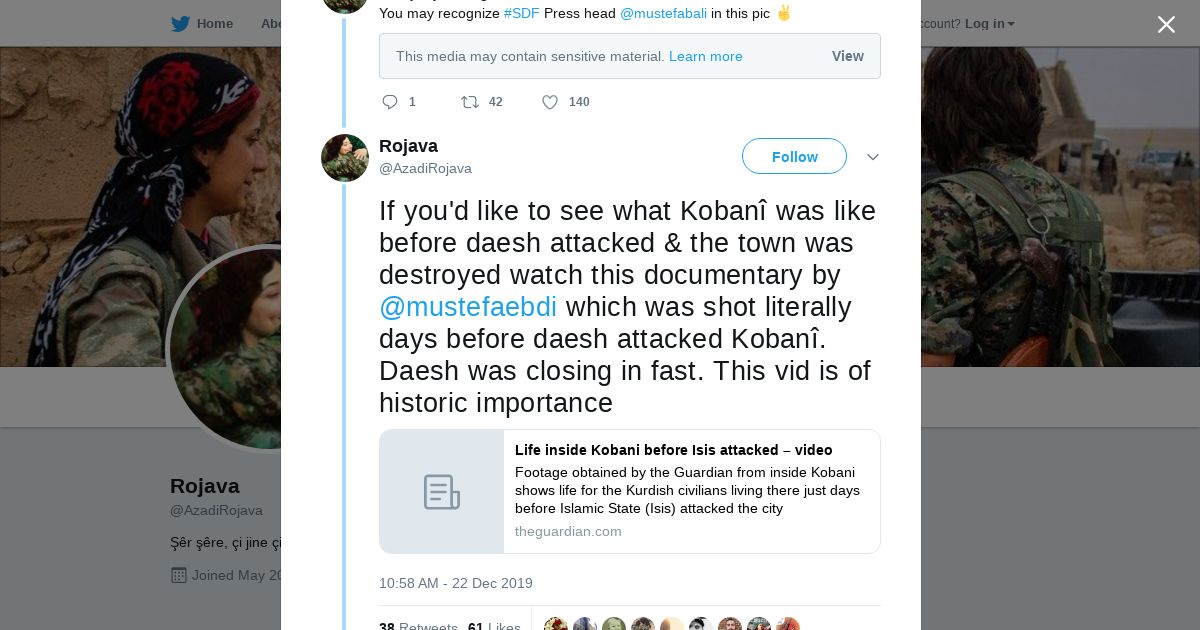Open the @mustefaebdi mention in tweet

[x=468, y=307]
